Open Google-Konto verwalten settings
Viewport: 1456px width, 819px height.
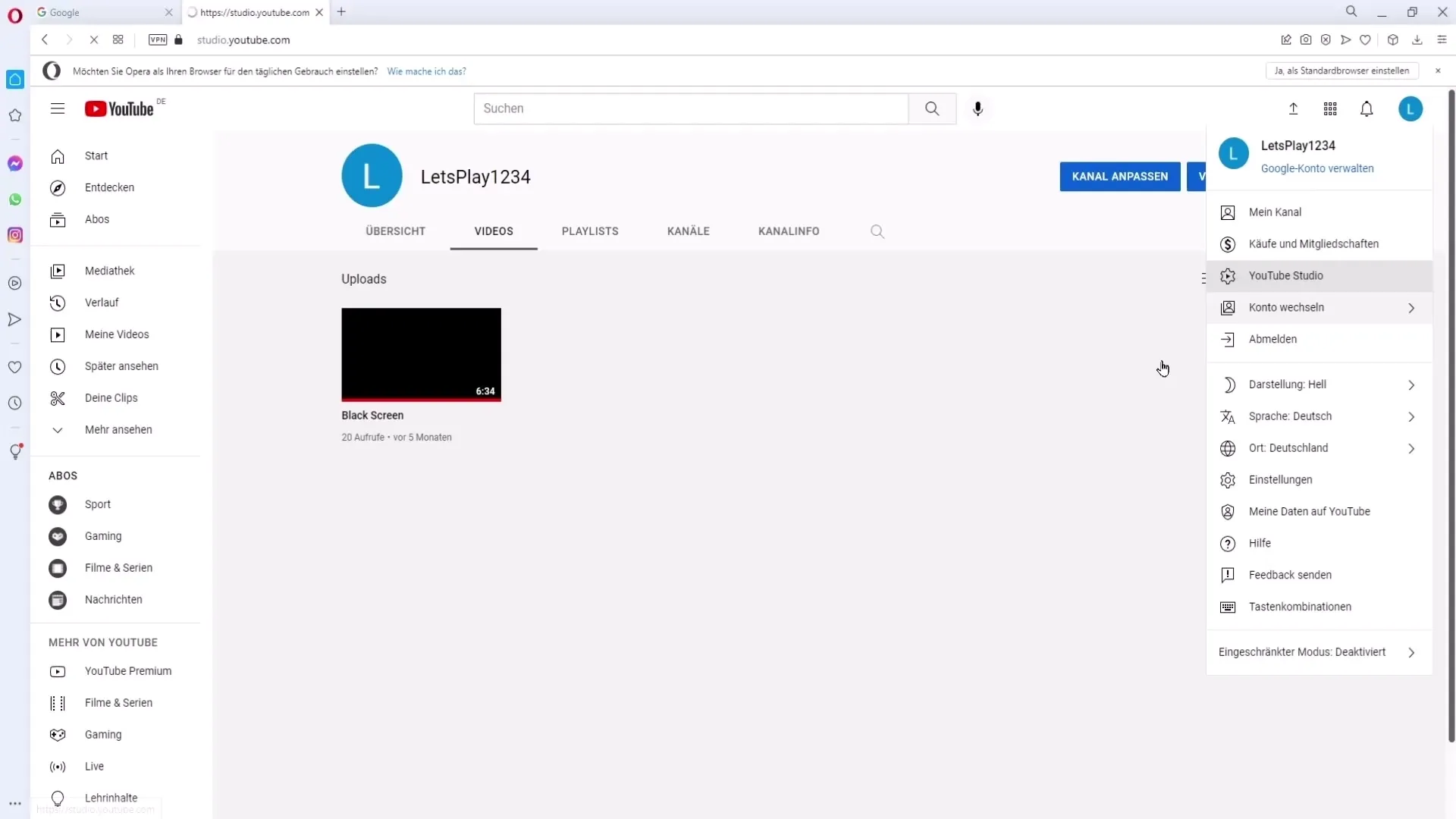(x=1317, y=168)
